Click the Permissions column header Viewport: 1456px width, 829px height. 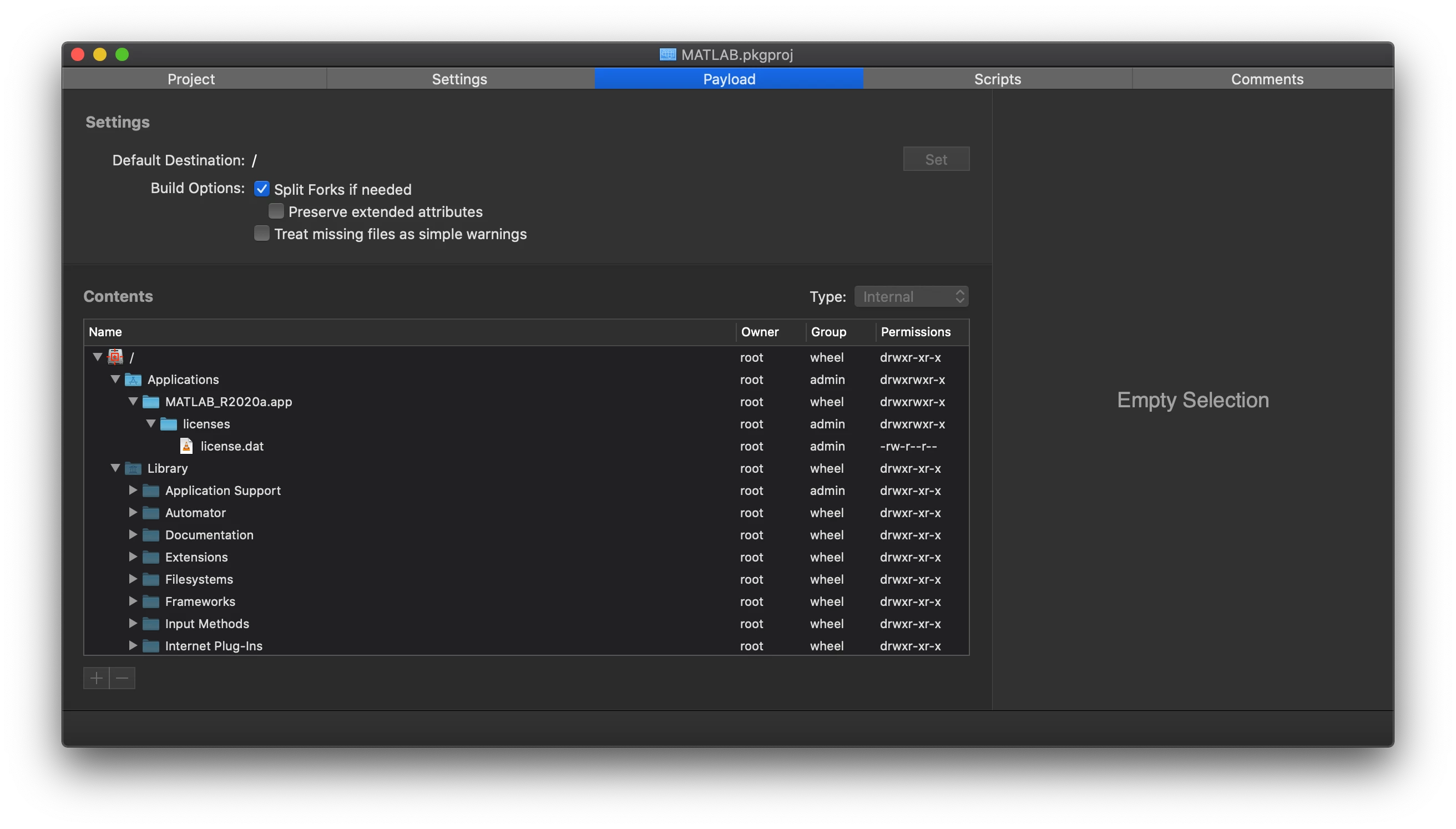tap(922, 332)
